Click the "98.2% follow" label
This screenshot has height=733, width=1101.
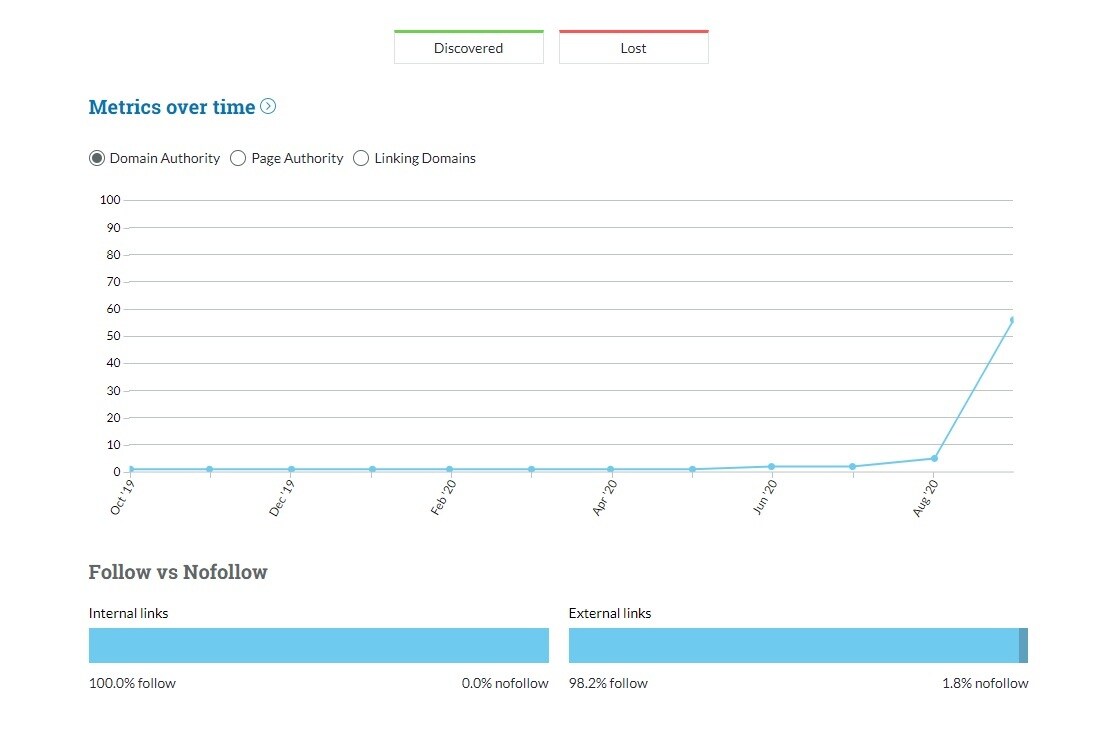[608, 683]
